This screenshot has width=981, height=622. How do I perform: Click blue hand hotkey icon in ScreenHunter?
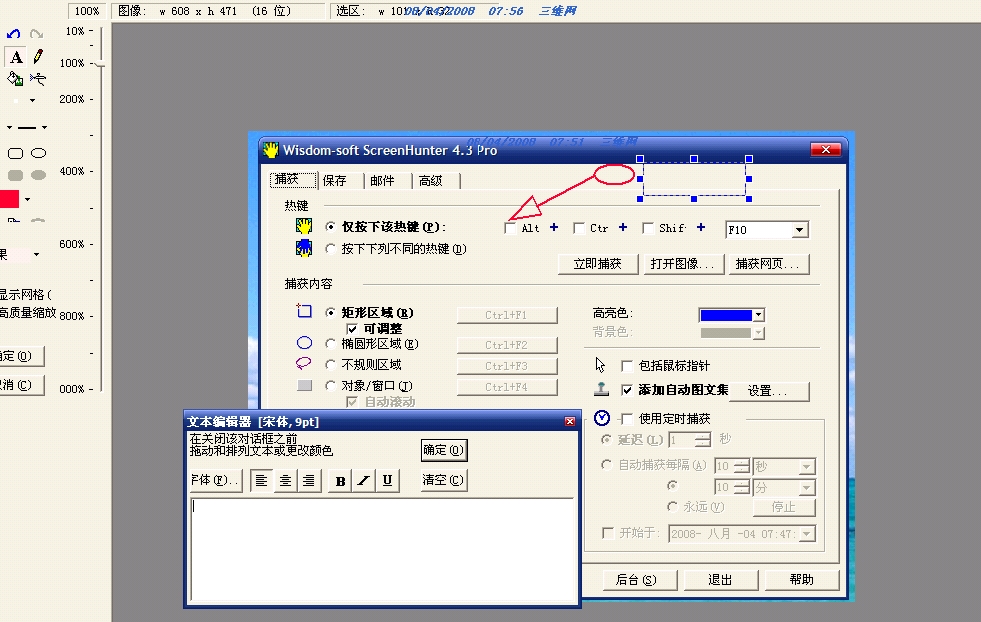304,248
